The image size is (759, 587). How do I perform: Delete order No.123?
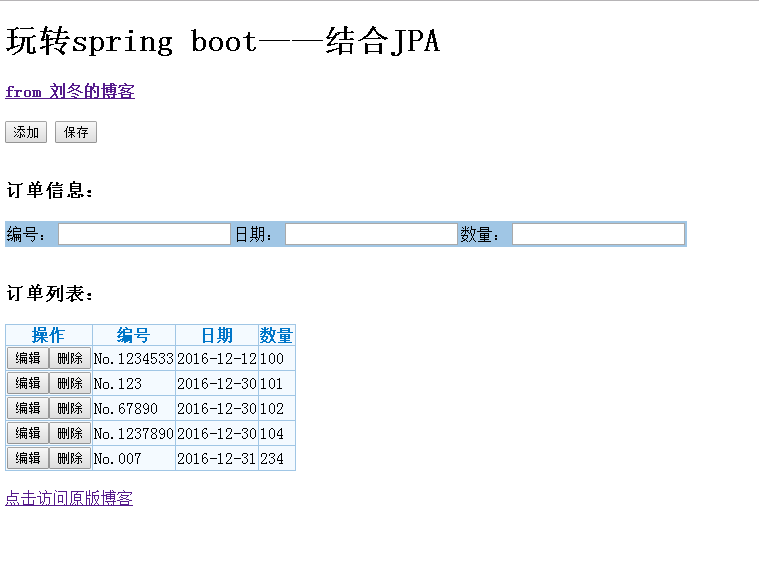70,383
